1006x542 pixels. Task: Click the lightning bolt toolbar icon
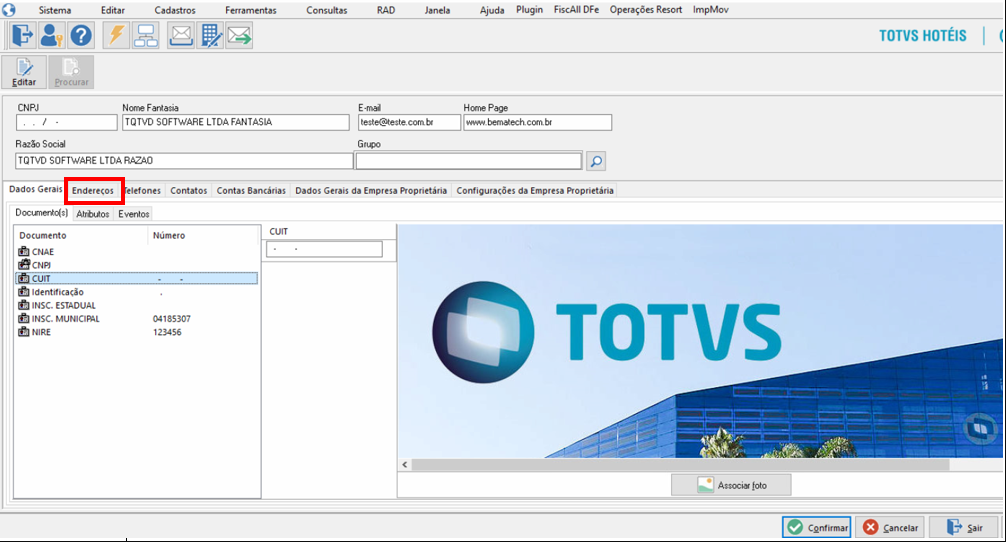[x=116, y=35]
